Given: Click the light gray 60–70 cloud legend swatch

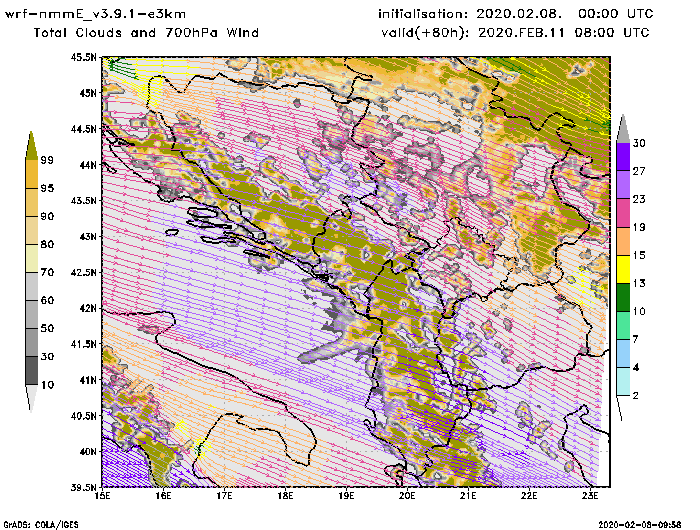Looking at the screenshot, I should (x=32, y=287).
